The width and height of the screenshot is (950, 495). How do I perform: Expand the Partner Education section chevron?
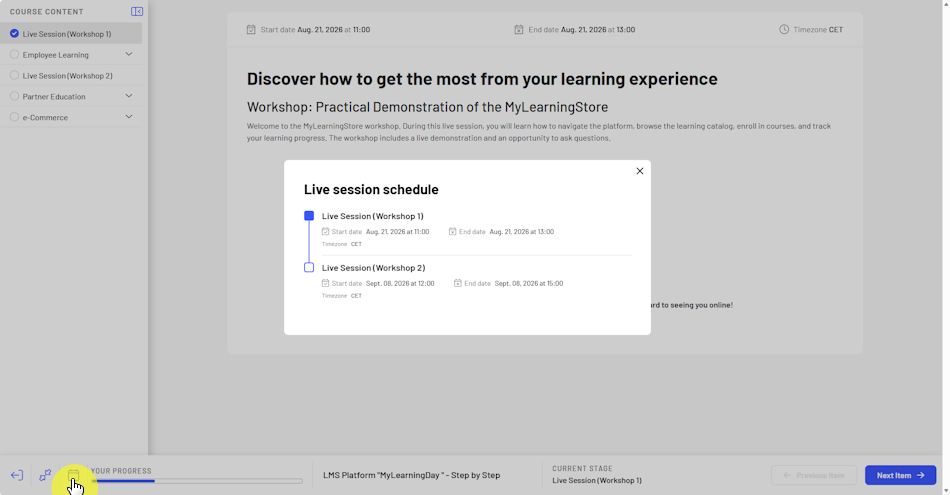point(128,96)
